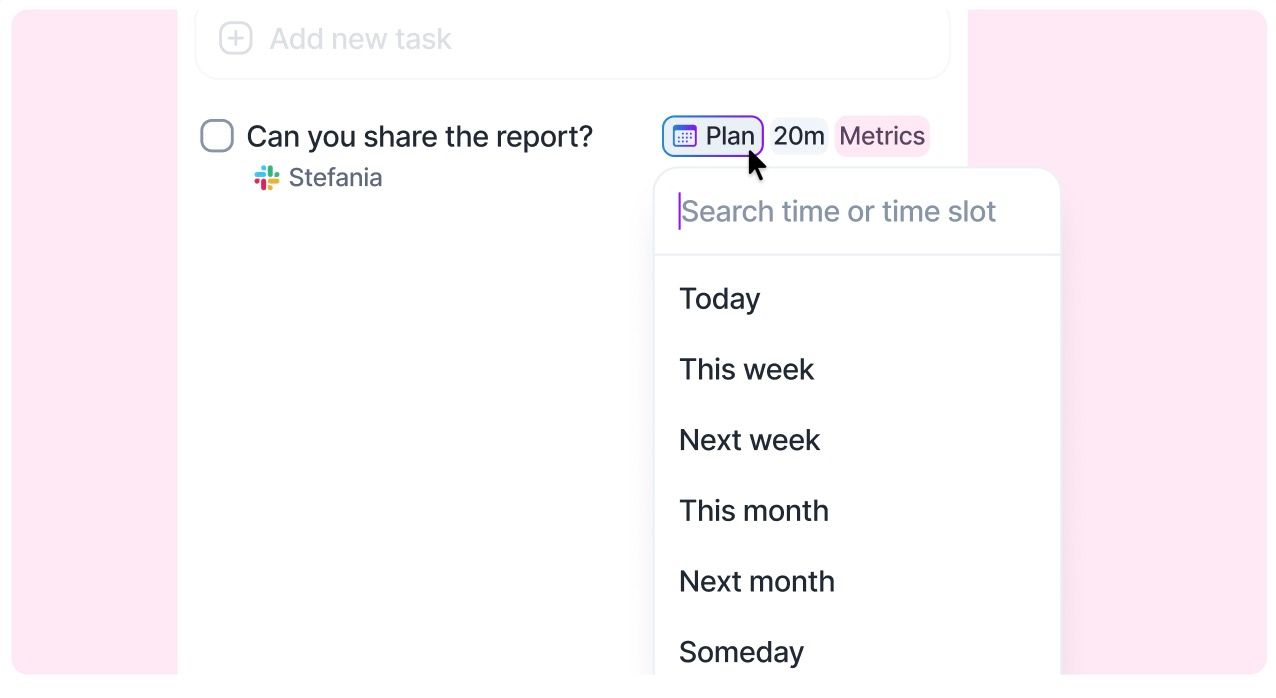This screenshot has width=1276, height=698.
Task: Click the Slack logo icon under the task
Action: (267, 178)
